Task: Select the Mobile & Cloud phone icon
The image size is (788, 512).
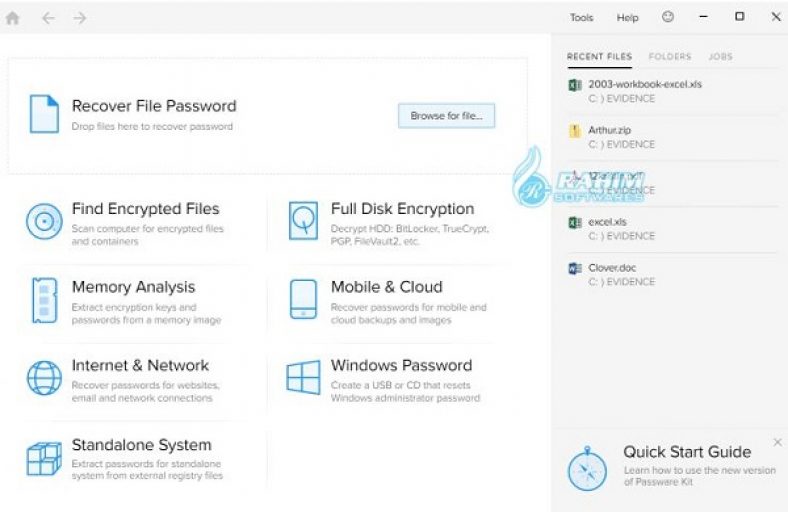Action: click(303, 298)
